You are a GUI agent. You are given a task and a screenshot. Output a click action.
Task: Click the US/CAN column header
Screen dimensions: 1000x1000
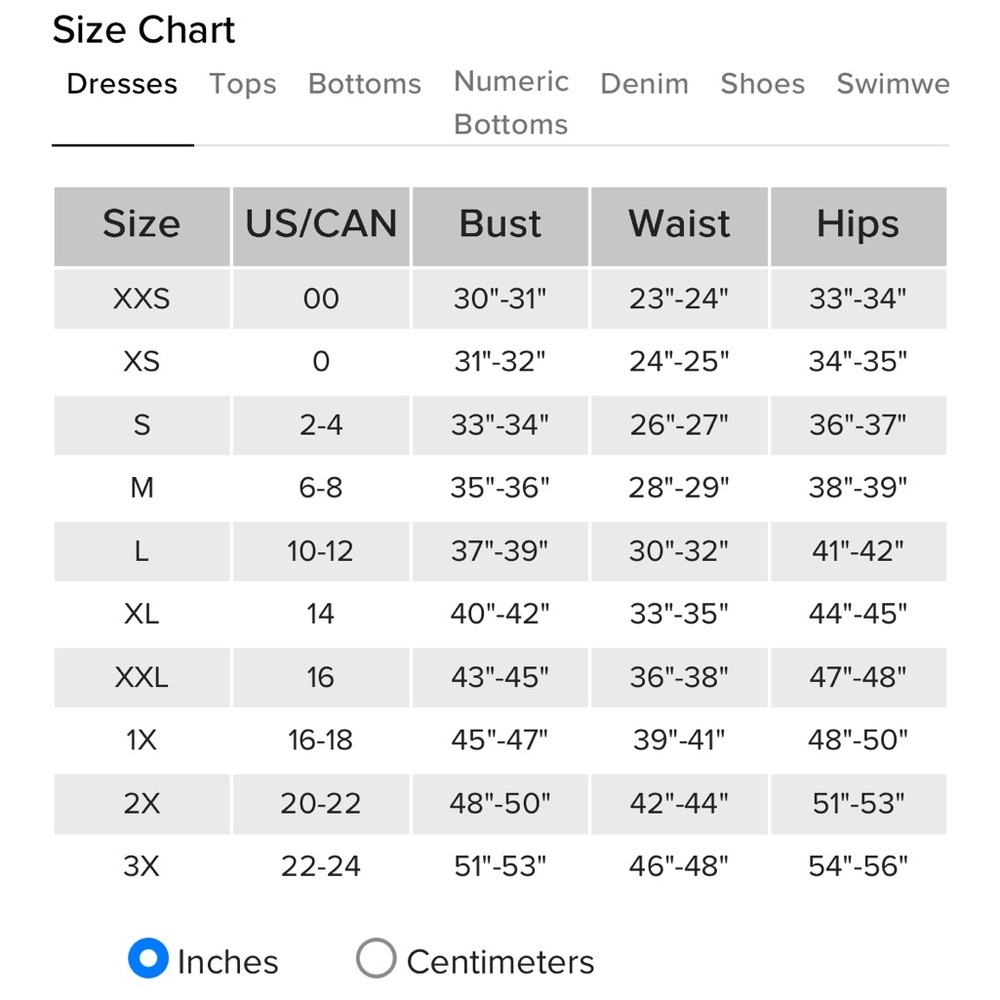click(321, 226)
